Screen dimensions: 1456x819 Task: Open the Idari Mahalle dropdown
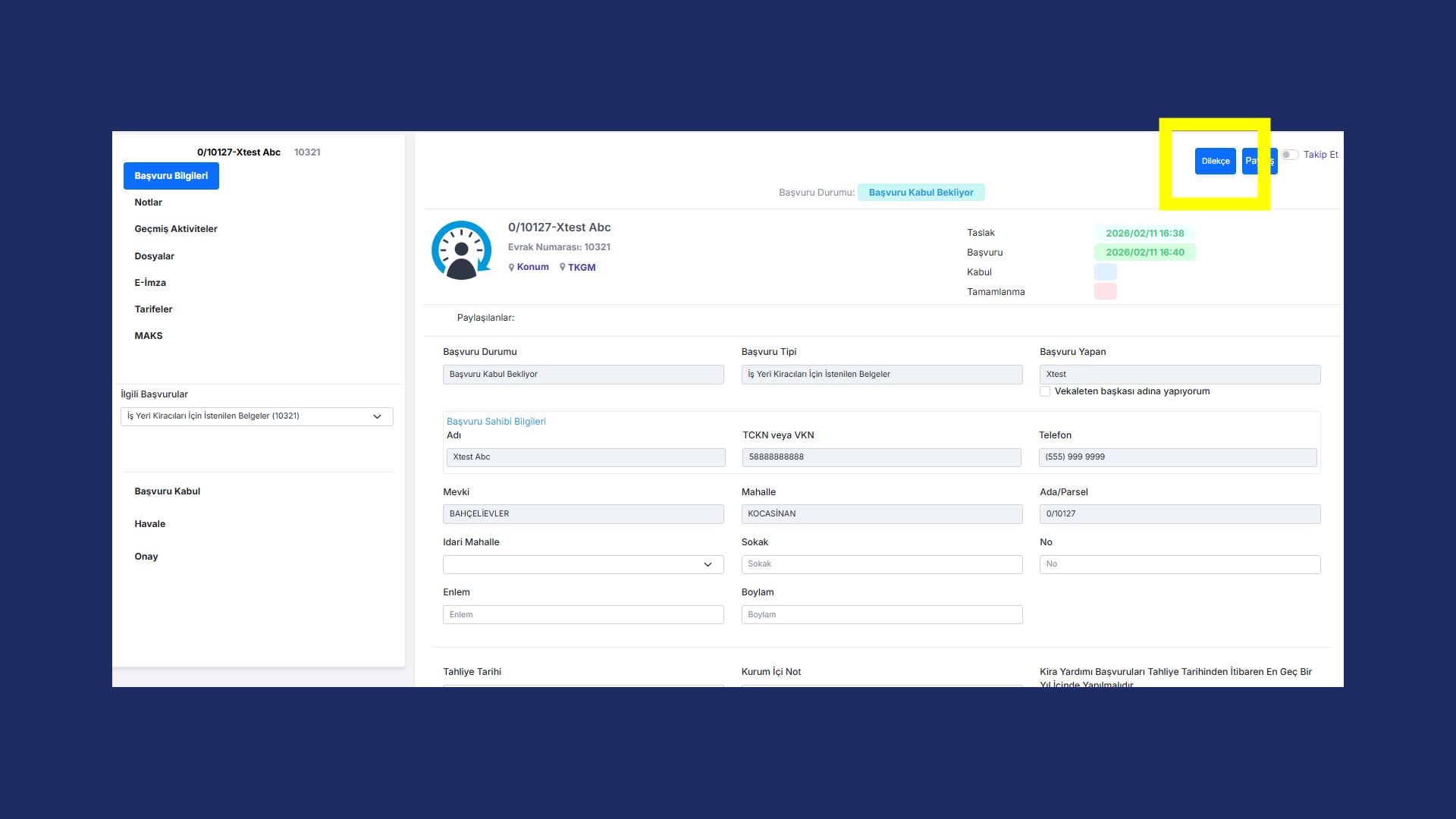583,565
